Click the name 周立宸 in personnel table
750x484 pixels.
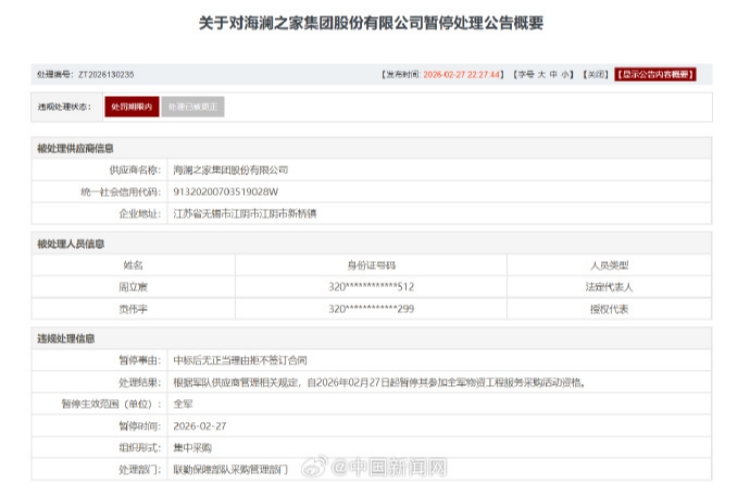(134, 287)
